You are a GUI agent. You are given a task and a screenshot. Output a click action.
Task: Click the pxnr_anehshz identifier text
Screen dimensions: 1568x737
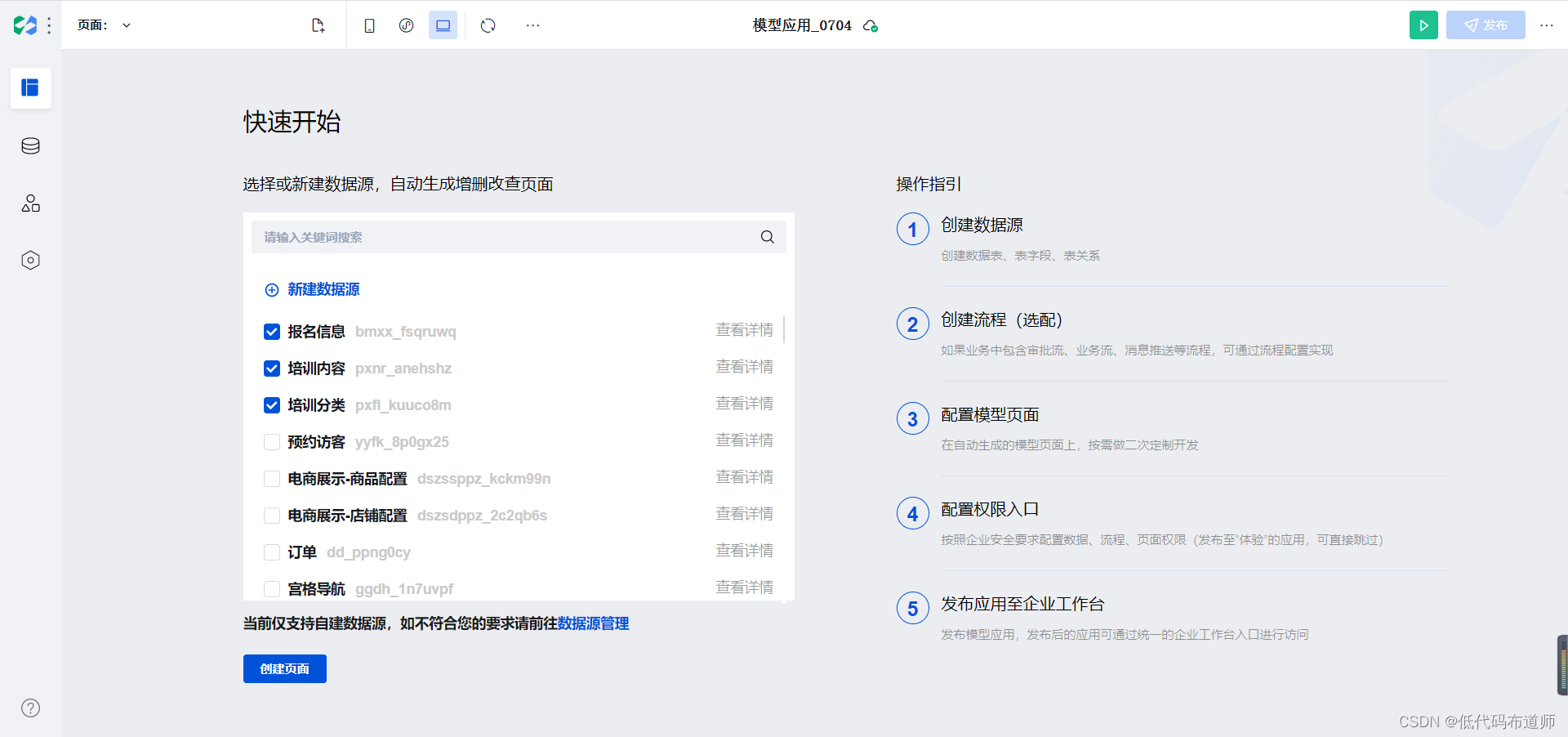[x=403, y=368]
